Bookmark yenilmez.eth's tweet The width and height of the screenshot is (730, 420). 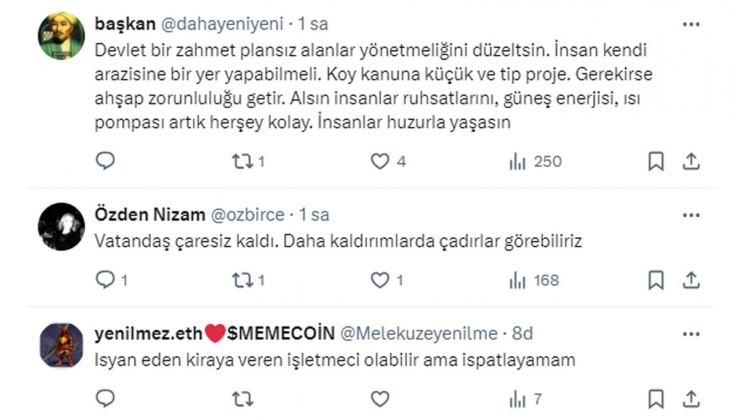click(x=656, y=398)
